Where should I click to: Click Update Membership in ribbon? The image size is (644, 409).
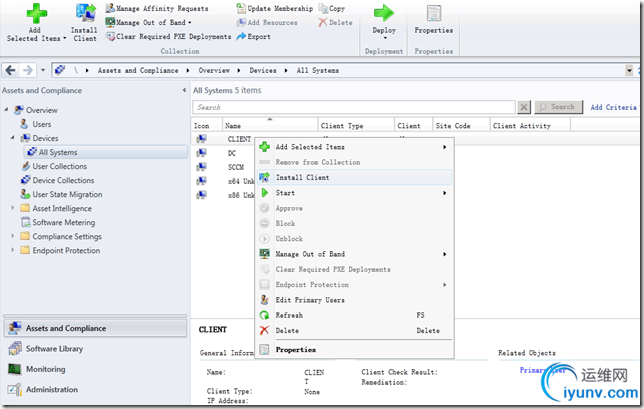274,8
